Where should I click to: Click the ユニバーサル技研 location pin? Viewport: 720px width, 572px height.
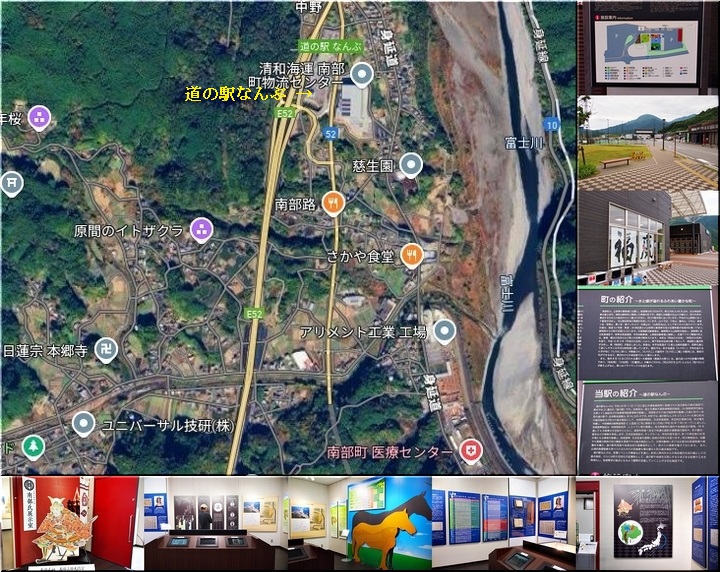click(84, 424)
